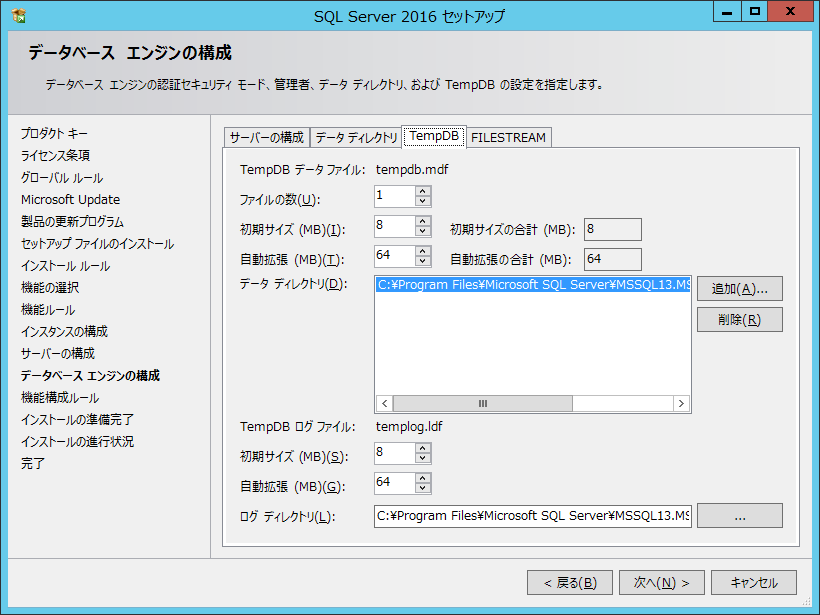Image resolution: width=820 pixels, height=615 pixels.
Task: Decrease log file autogrowth (MB) value
Action: click(x=423, y=489)
